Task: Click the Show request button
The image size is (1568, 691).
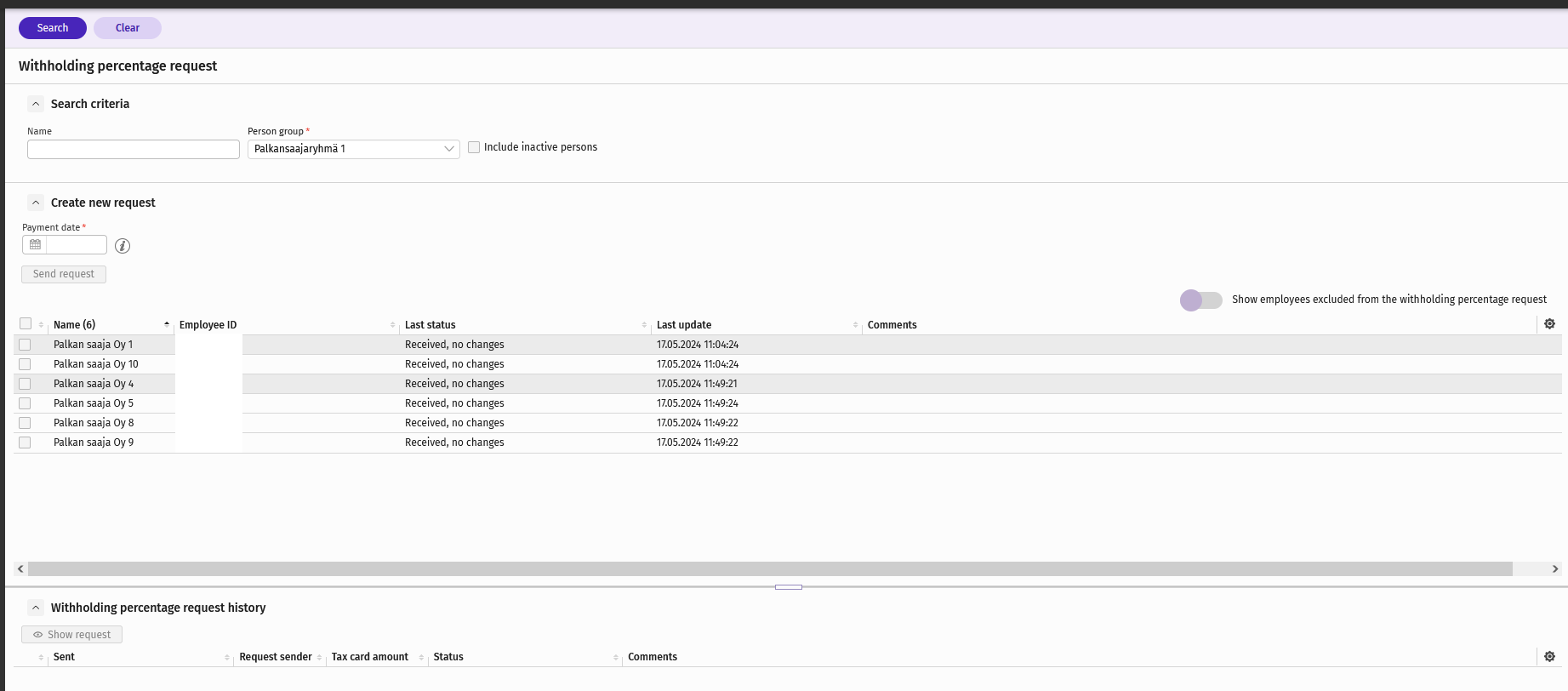Action: point(72,635)
